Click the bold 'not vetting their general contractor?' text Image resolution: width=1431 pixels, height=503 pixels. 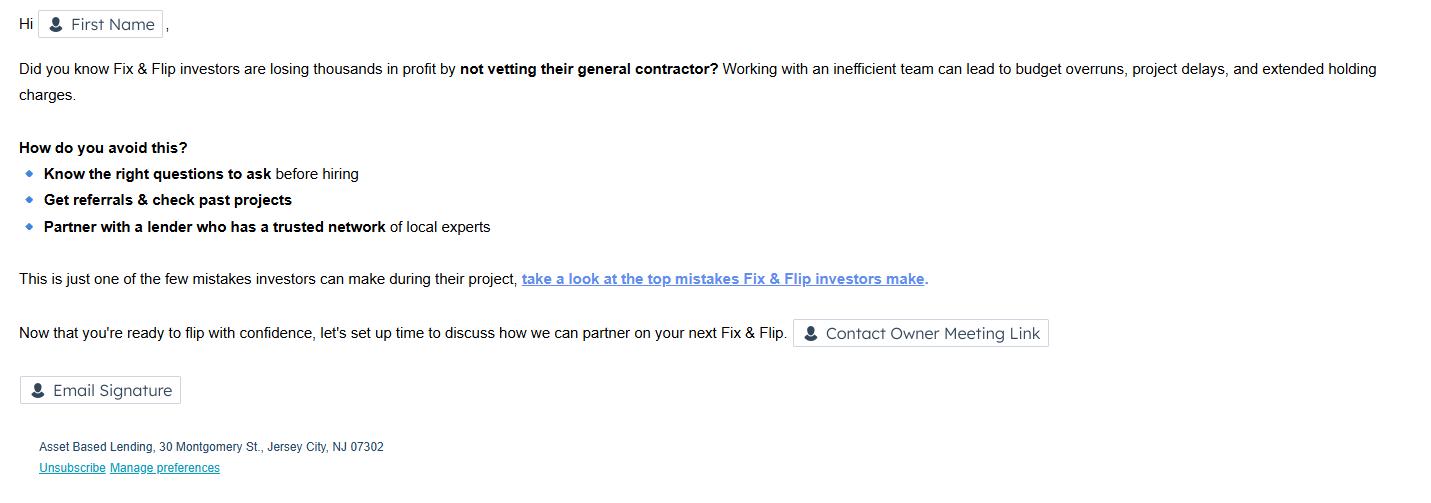pyautogui.click(x=588, y=69)
